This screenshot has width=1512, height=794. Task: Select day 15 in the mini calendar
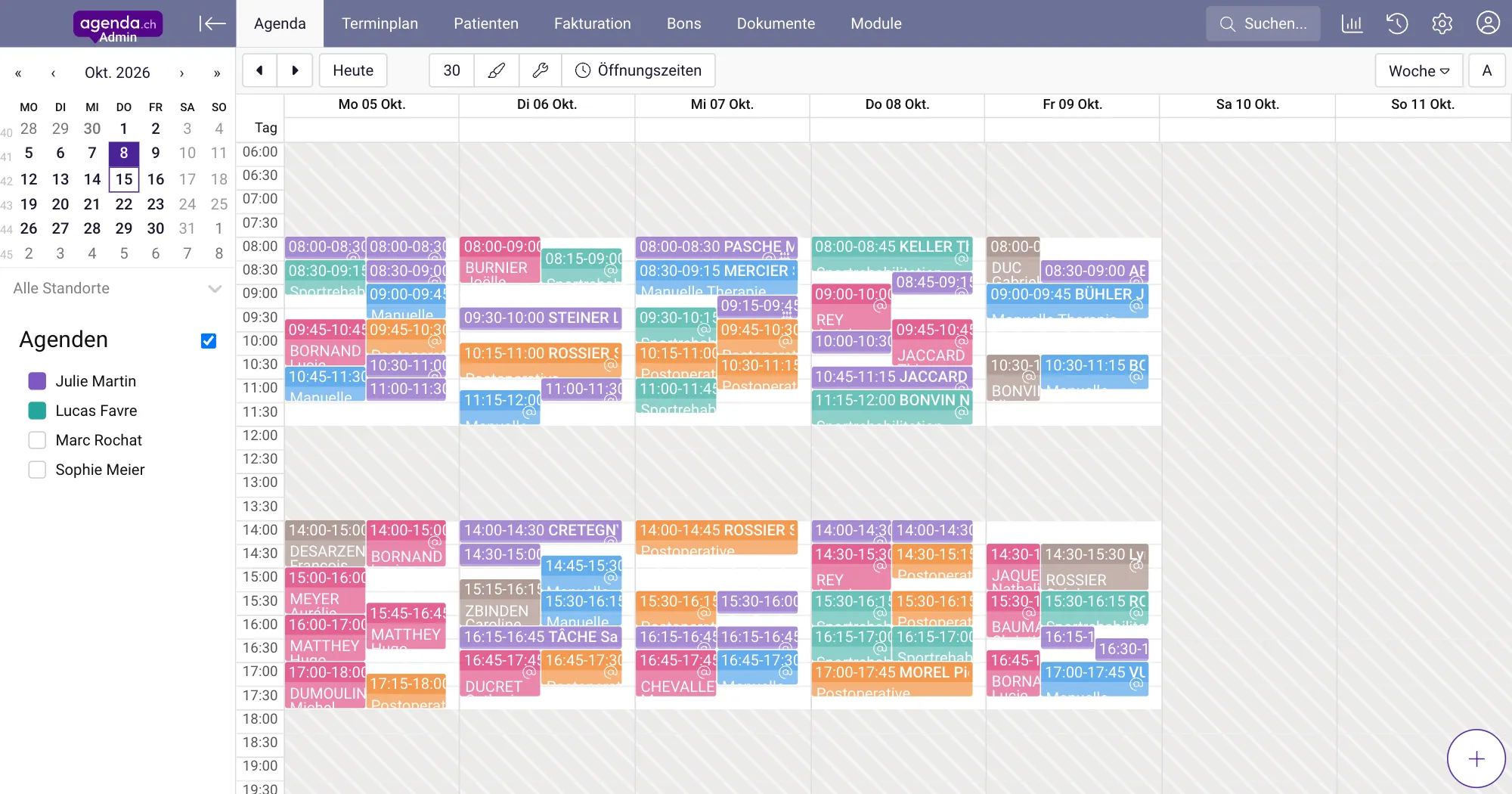coord(124,179)
